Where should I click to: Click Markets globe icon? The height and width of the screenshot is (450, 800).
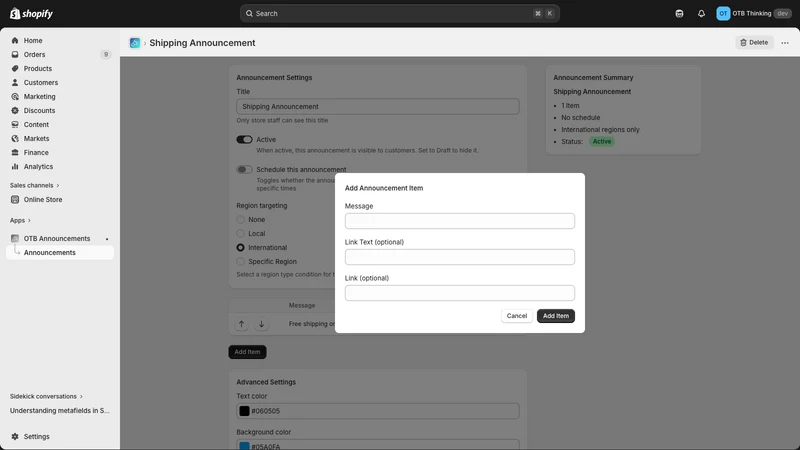tap(15, 139)
